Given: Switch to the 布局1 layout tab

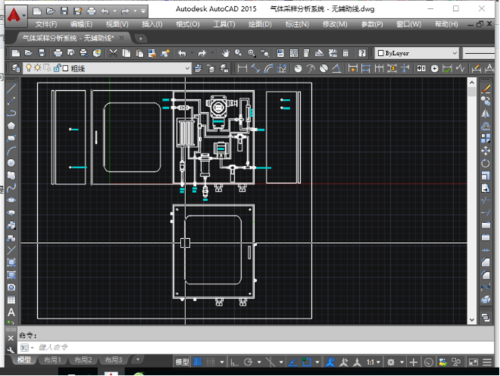Looking at the screenshot, I should pyautogui.click(x=52, y=360).
